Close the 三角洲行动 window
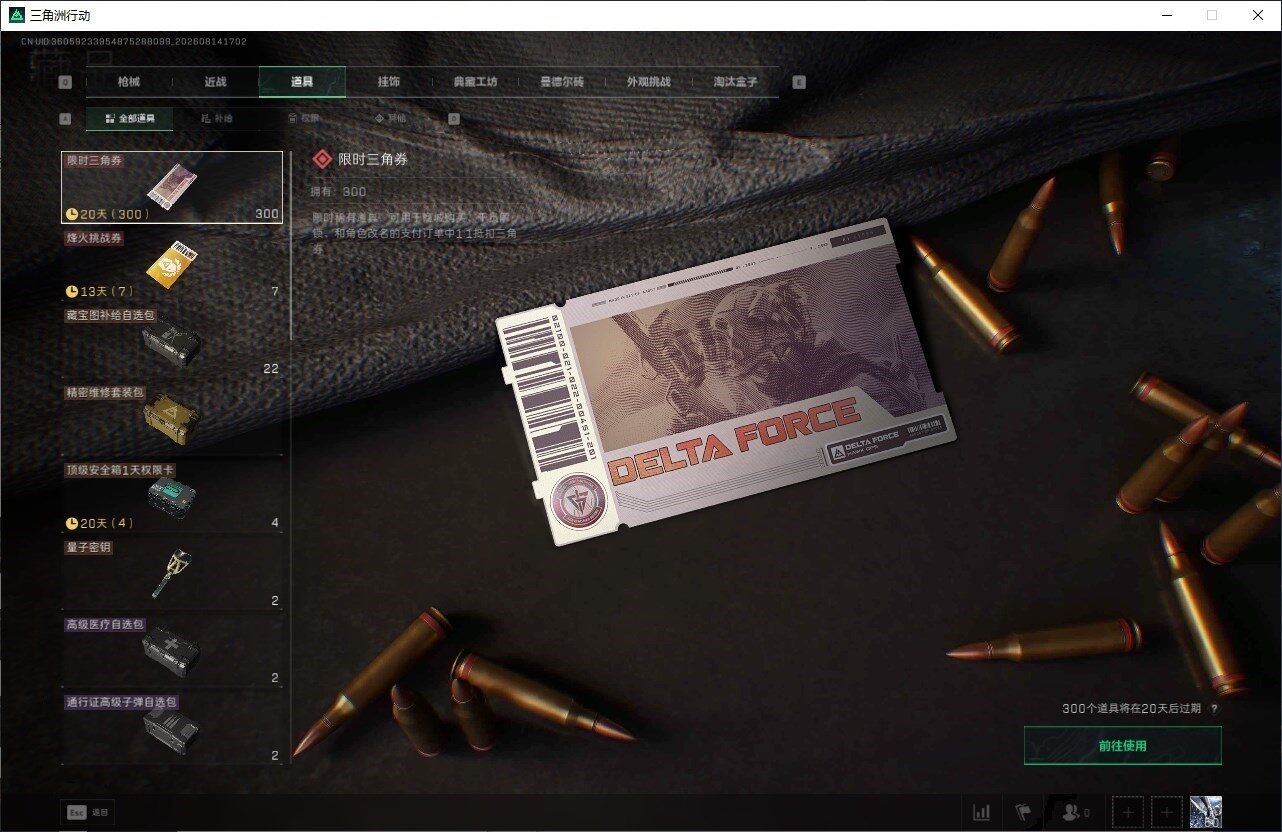Image resolution: width=1282 pixels, height=832 pixels. [x=1258, y=15]
